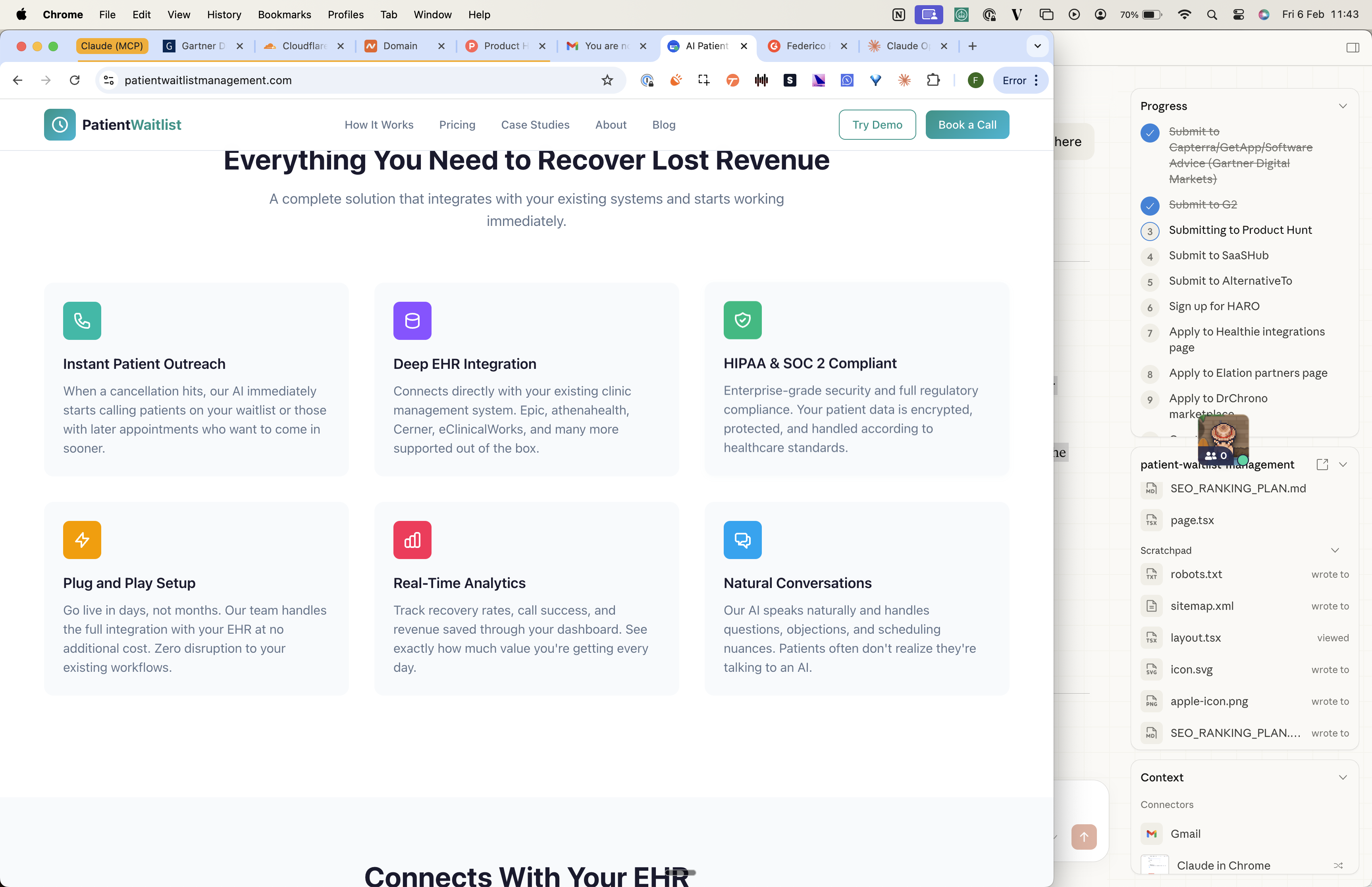The width and height of the screenshot is (1372, 887).
Task: Click the bookmark star icon in address bar
Action: (607, 80)
